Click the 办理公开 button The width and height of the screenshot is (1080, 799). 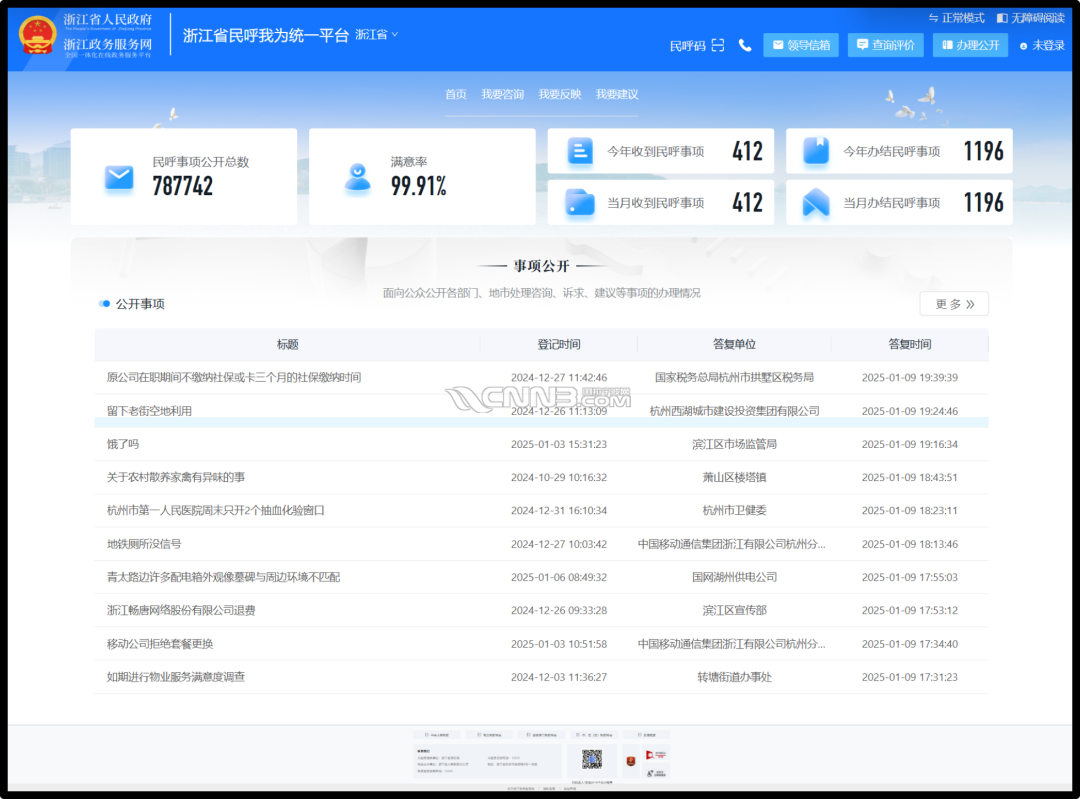[970, 45]
